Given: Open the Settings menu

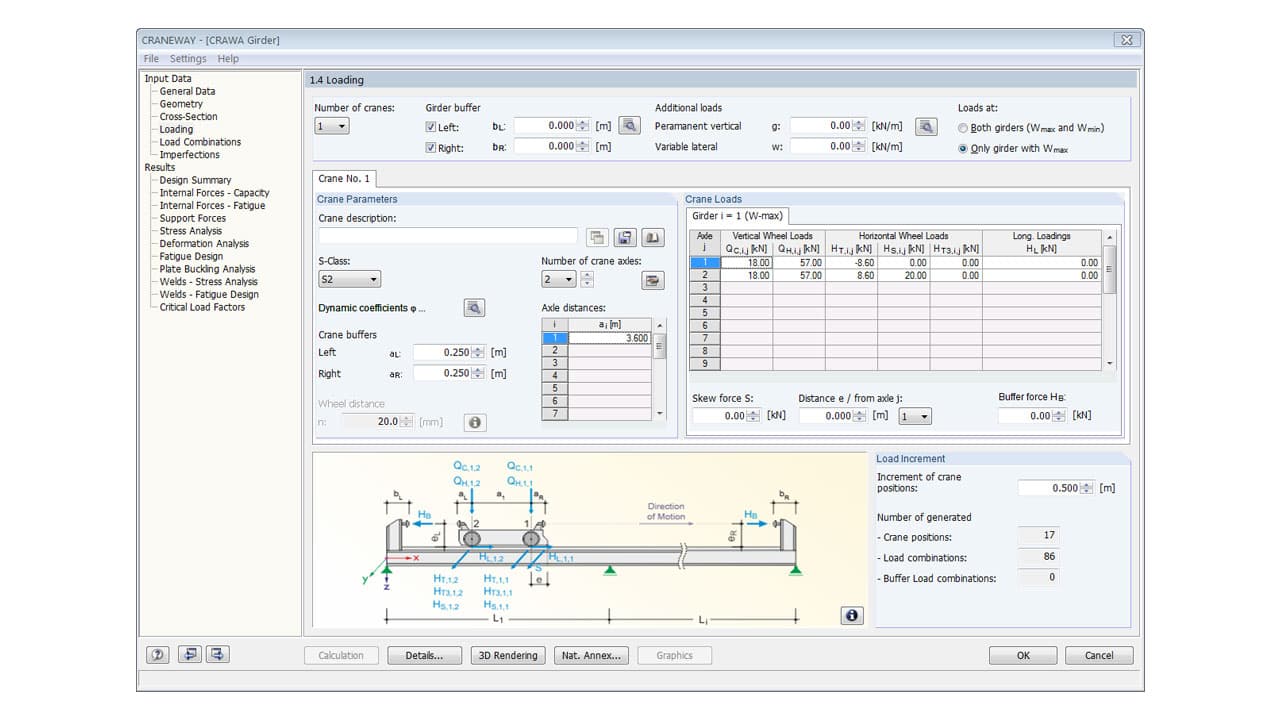Looking at the screenshot, I should 187,59.
